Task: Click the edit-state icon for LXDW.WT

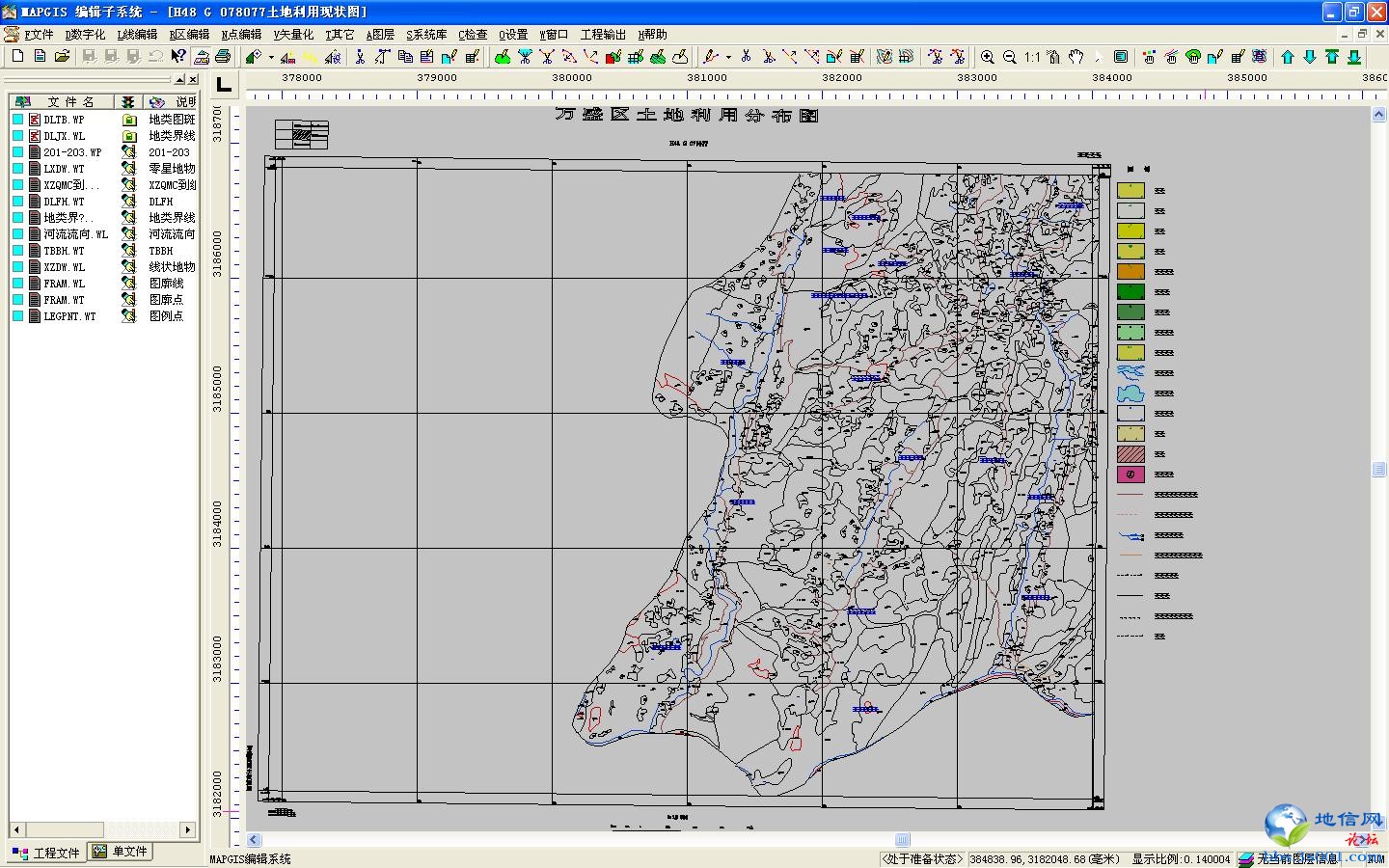Action: click(129, 169)
